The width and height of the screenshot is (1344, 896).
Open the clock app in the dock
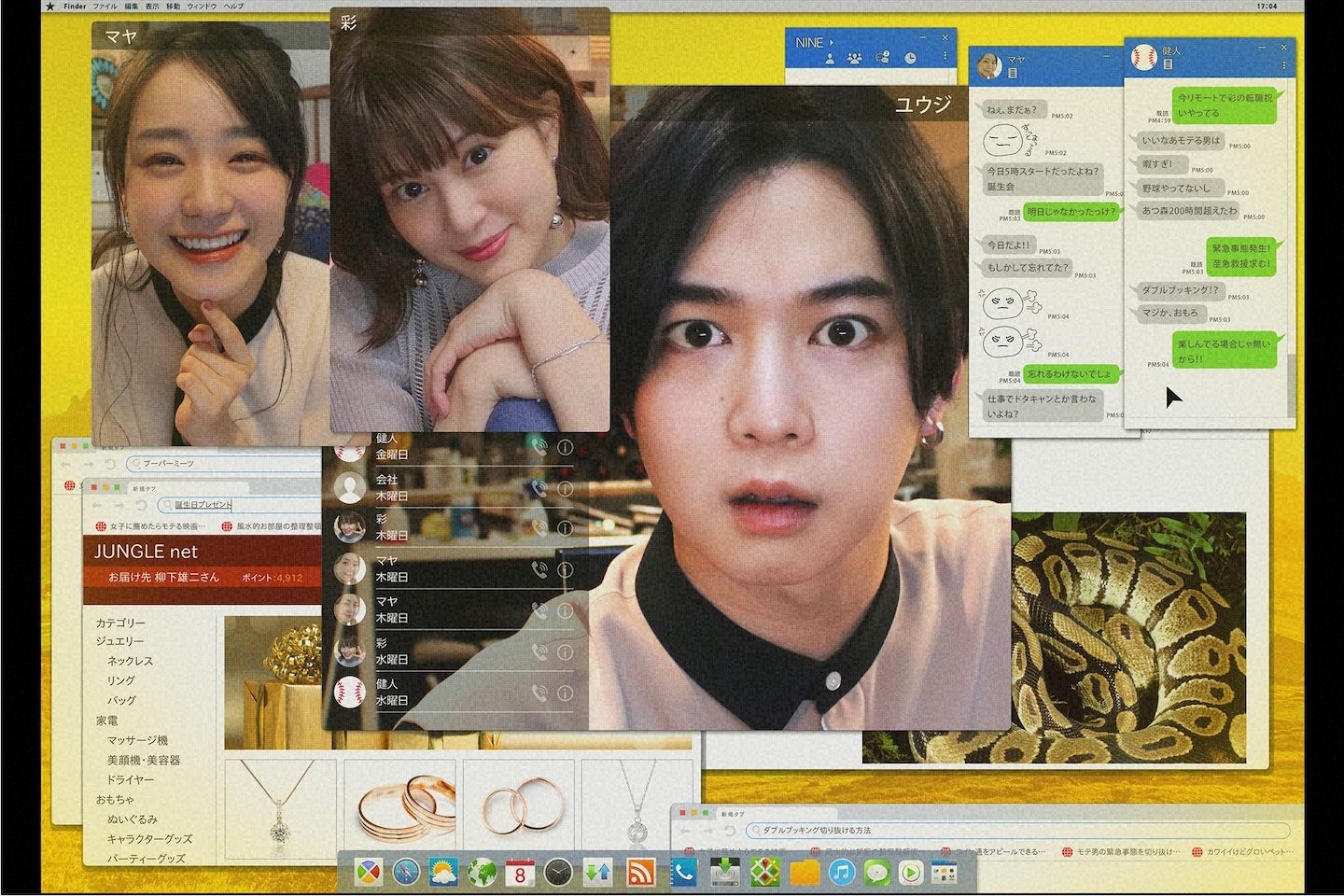pyautogui.click(x=558, y=873)
